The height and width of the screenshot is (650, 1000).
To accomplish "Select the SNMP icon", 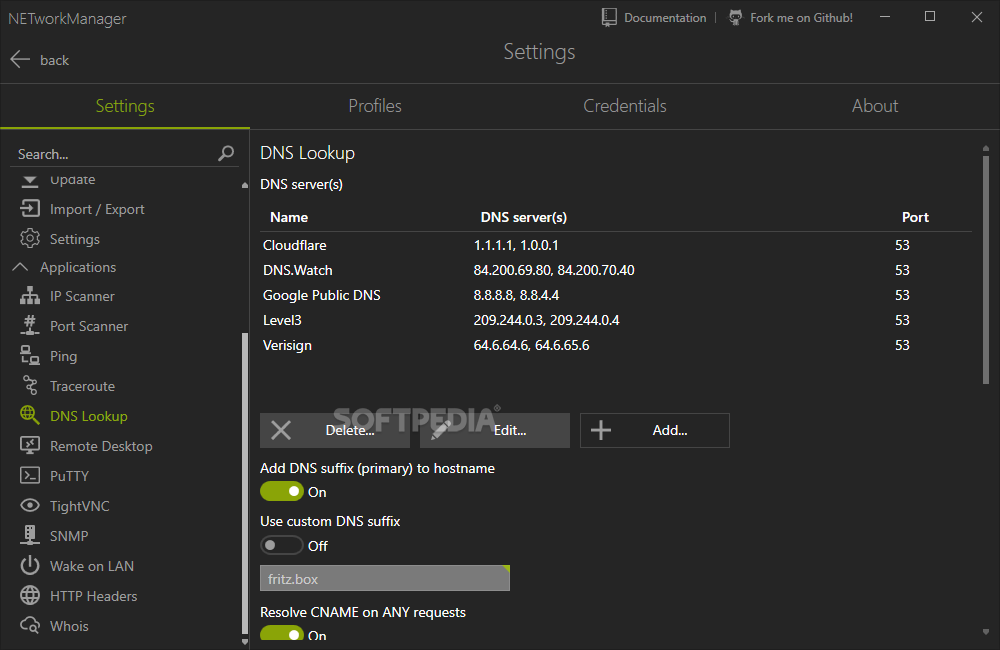I will [29, 535].
